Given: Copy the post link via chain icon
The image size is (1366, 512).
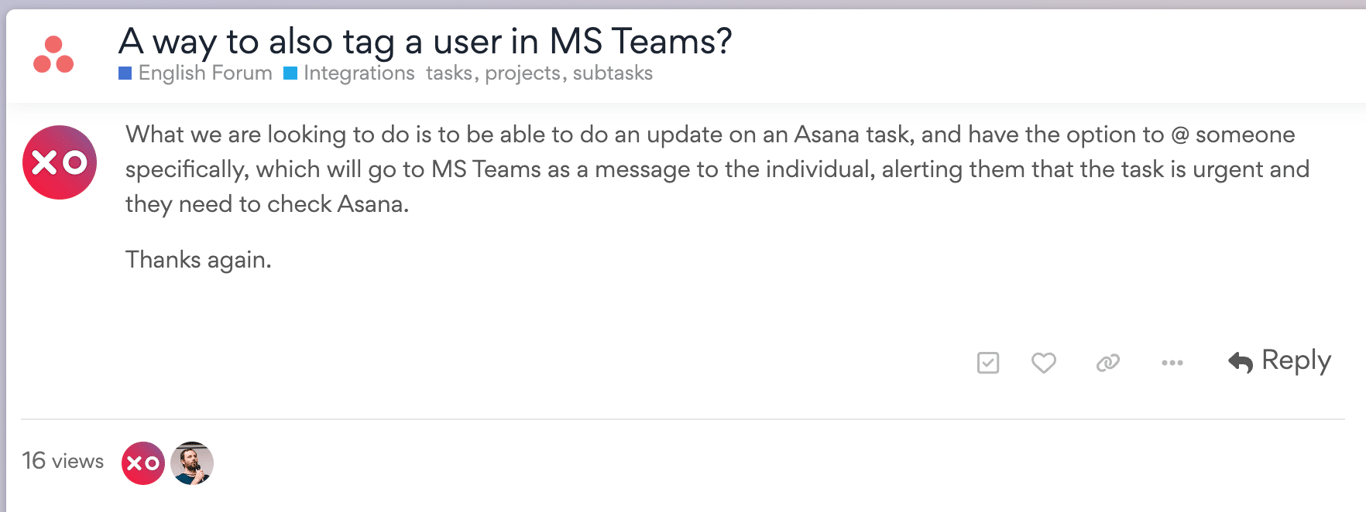Looking at the screenshot, I should click(x=1108, y=363).
